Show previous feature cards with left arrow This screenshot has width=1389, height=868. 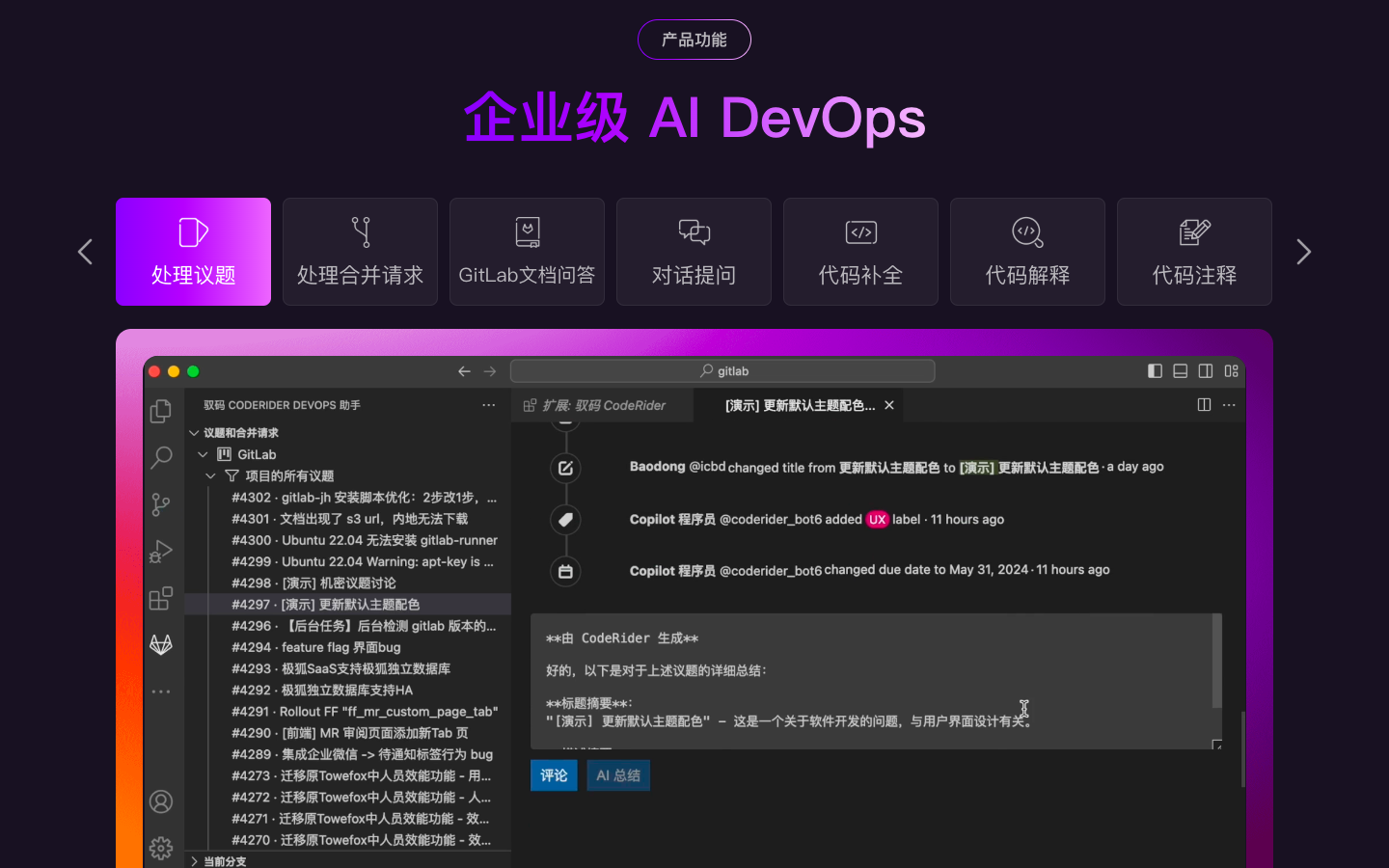(85, 252)
